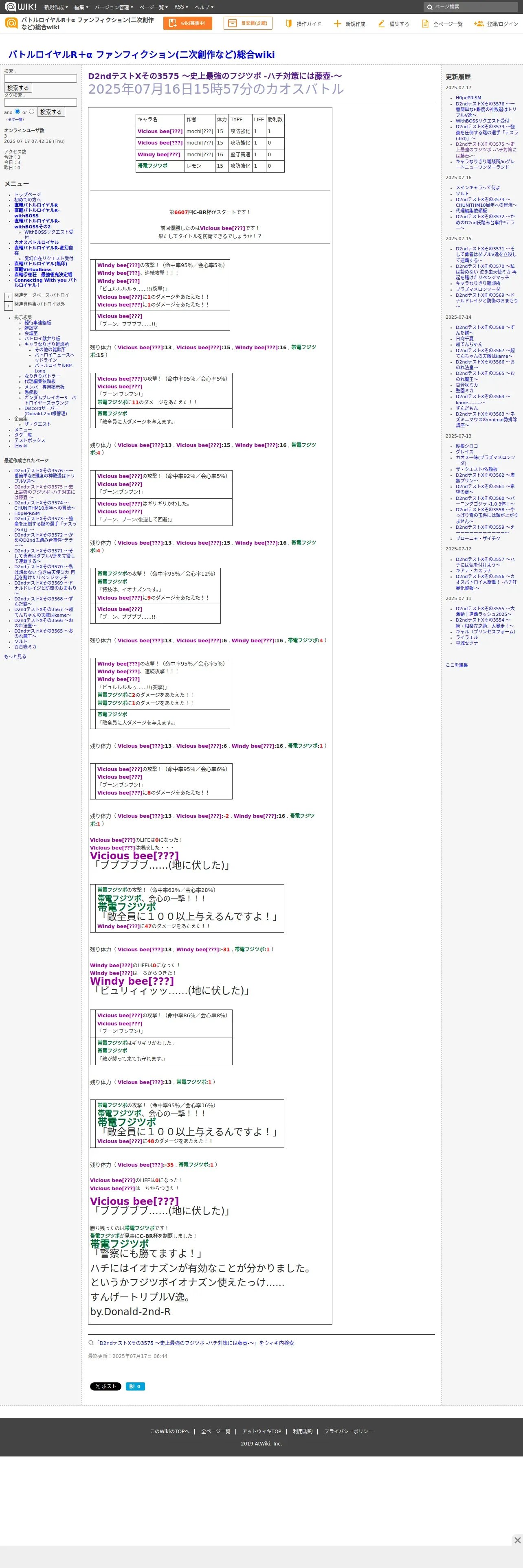Open 初めての方へ in sidebar menu
523x1568 pixels.
[x=27, y=199]
